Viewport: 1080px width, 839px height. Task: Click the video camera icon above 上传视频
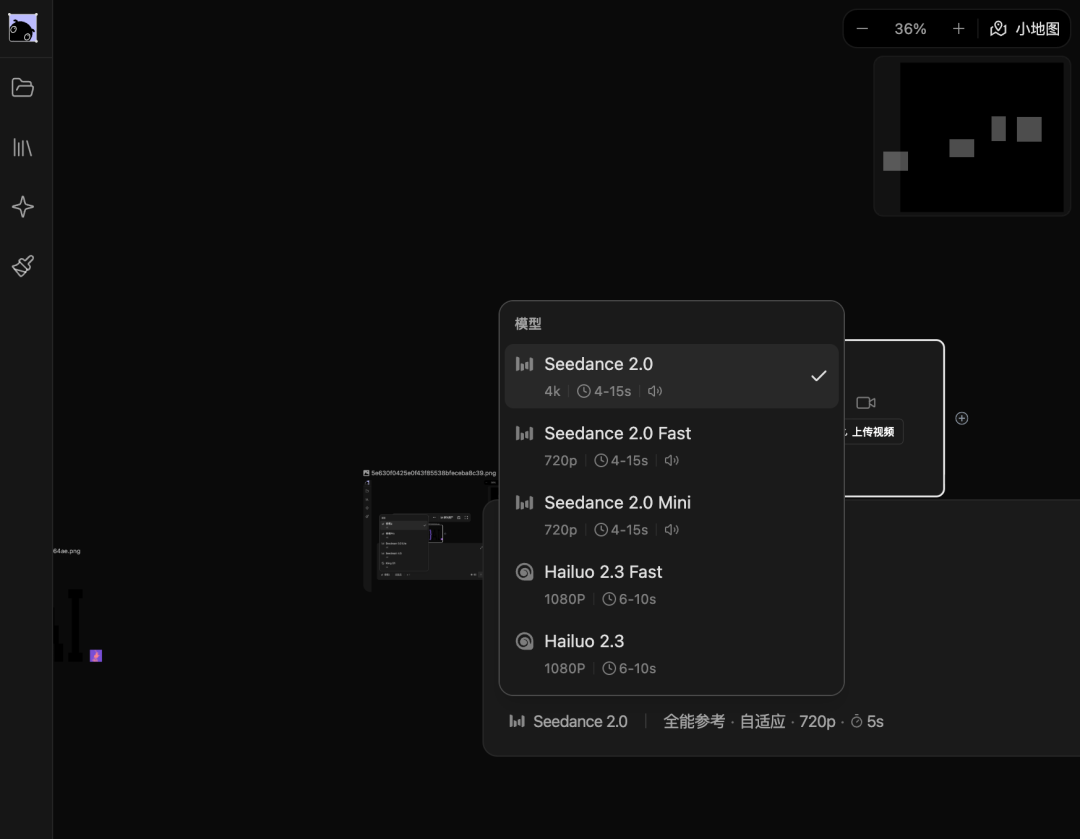point(866,402)
